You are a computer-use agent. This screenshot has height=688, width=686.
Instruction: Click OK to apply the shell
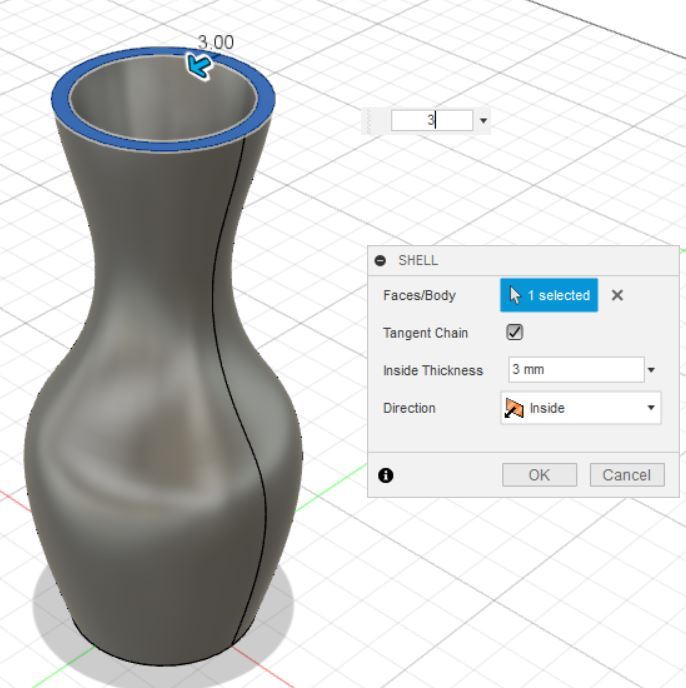pos(539,475)
